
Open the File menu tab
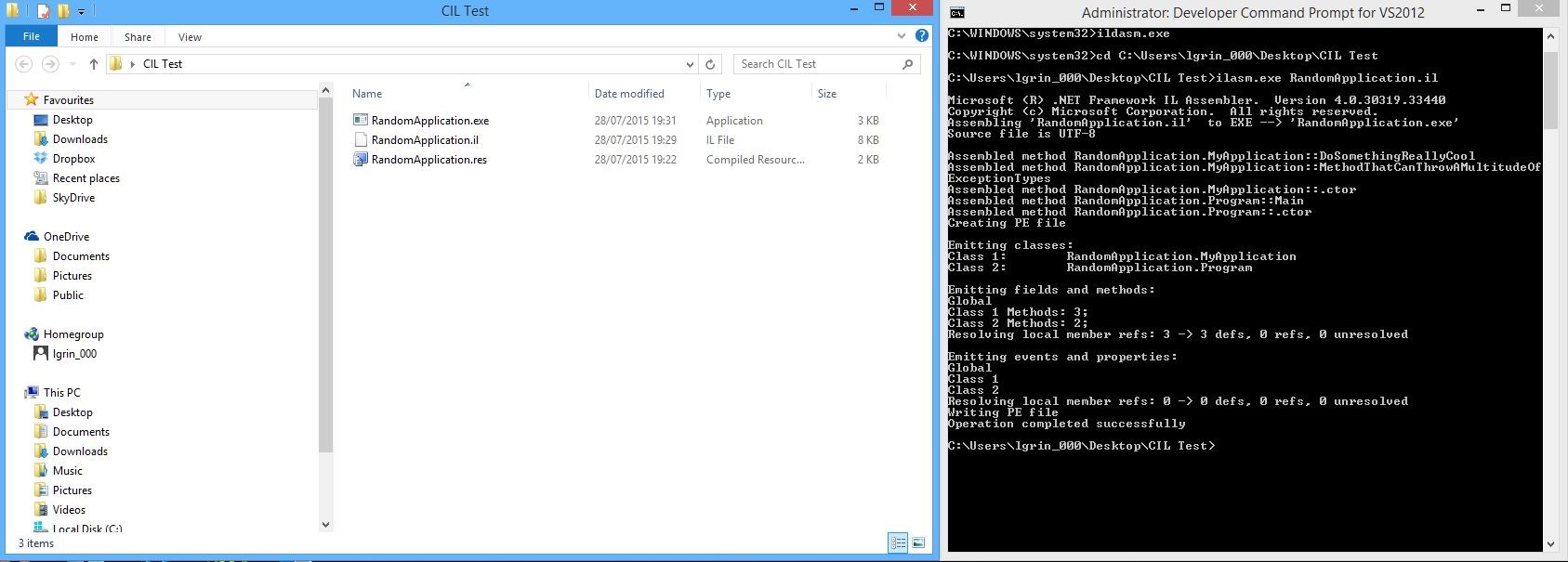pyautogui.click(x=32, y=36)
